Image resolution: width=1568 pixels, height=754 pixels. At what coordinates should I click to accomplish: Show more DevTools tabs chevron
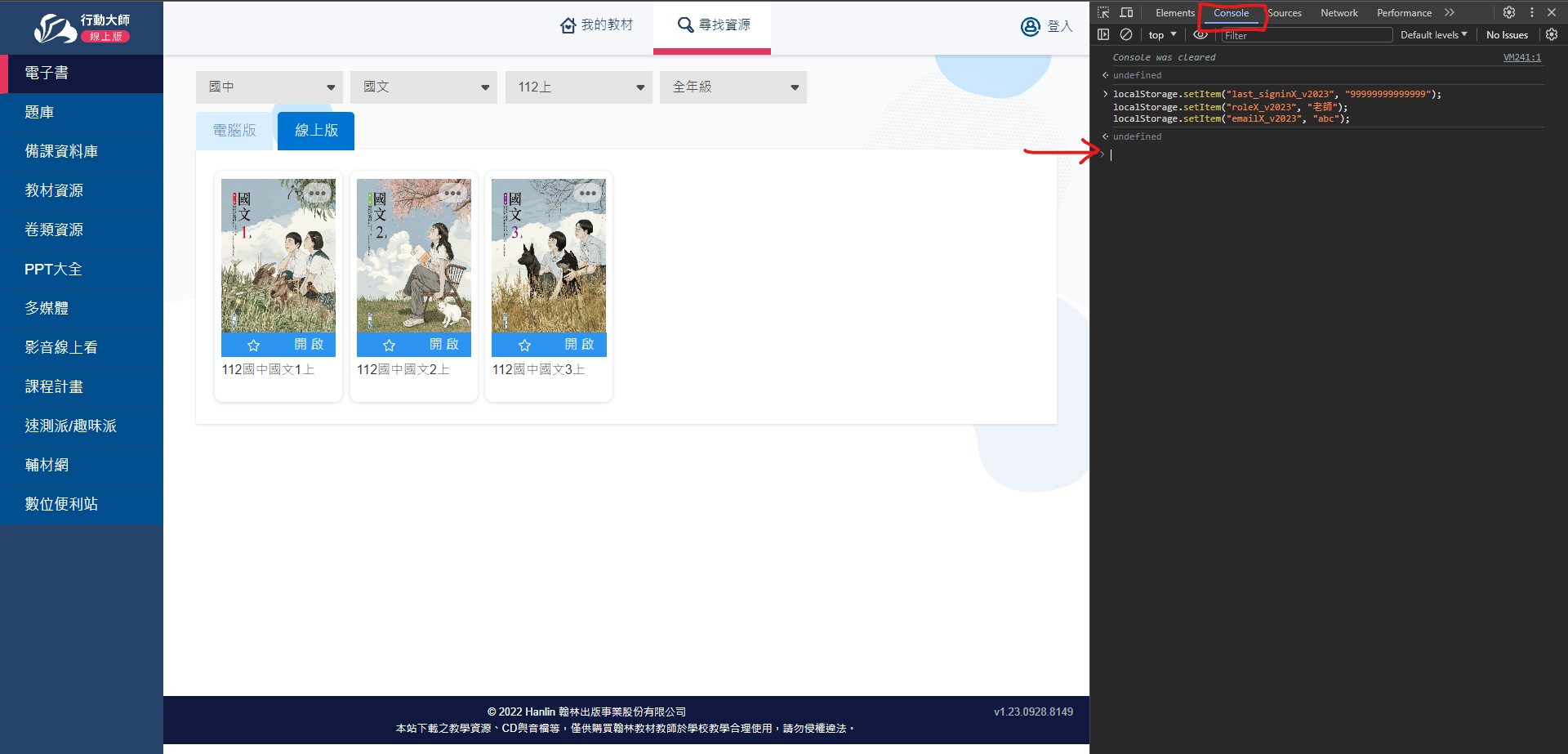1450,12
